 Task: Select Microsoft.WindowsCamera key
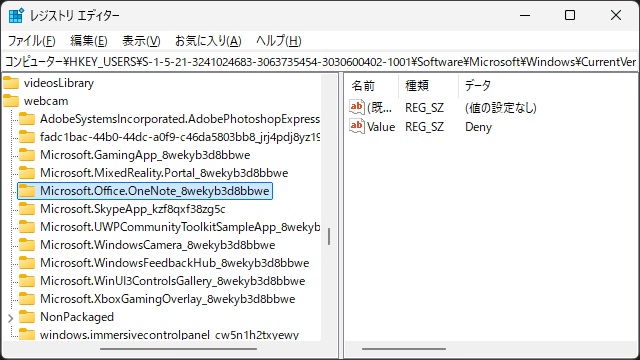point(158,244)
